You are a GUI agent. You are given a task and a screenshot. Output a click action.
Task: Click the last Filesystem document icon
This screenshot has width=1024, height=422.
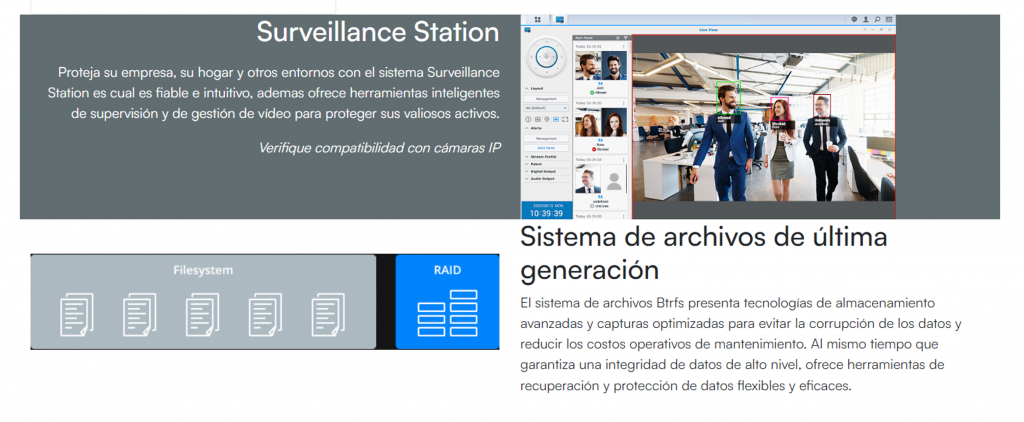coord(327,315)
